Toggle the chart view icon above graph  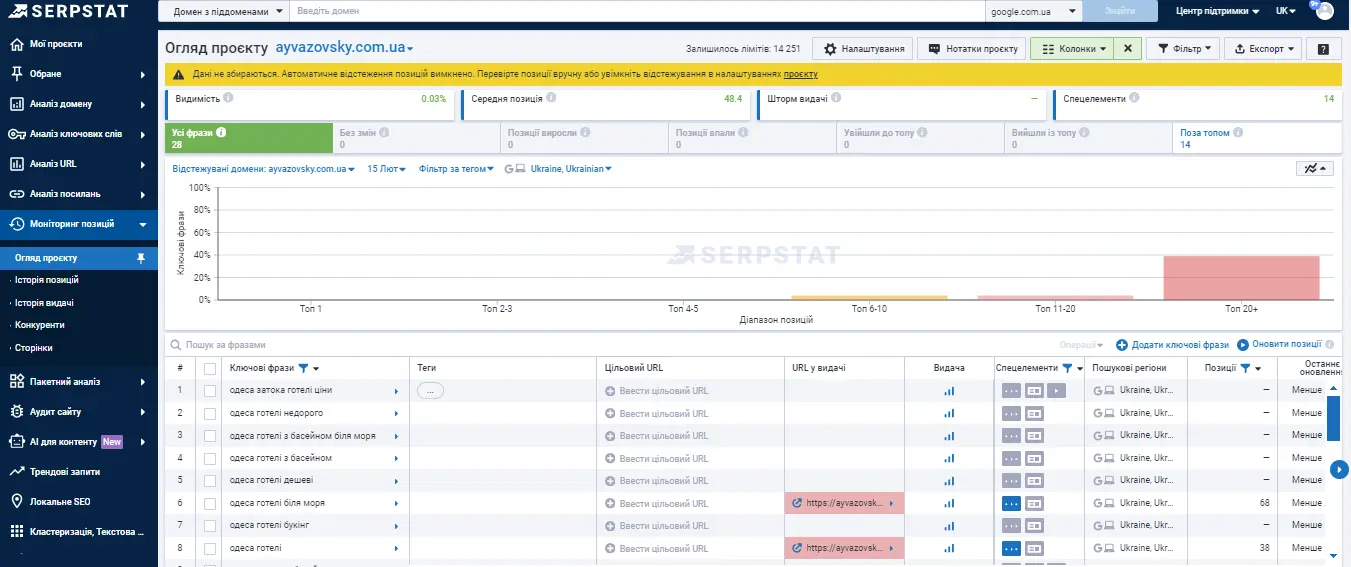1314,168
